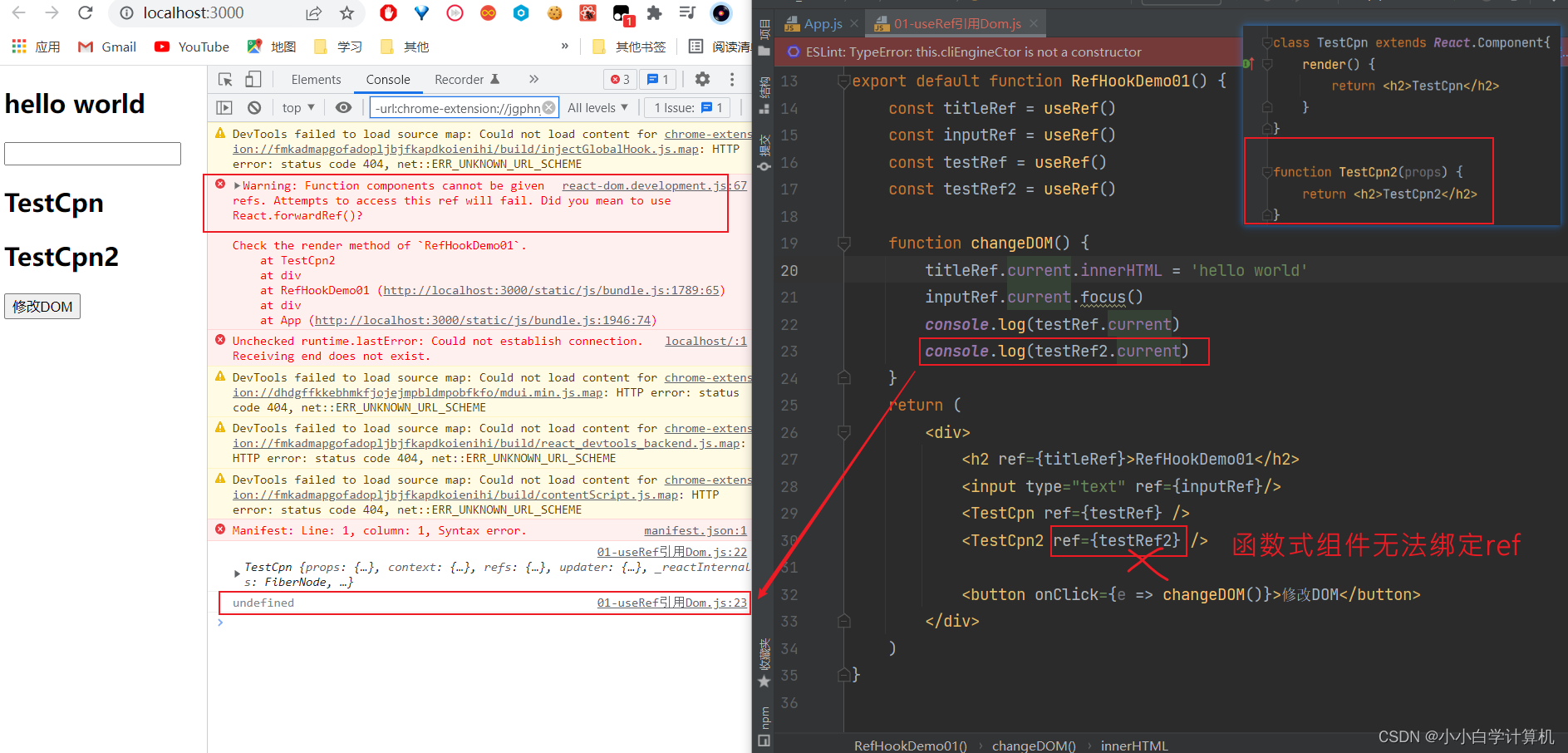Show more DevTools tabs via » chevron

[x=533, y=79]
